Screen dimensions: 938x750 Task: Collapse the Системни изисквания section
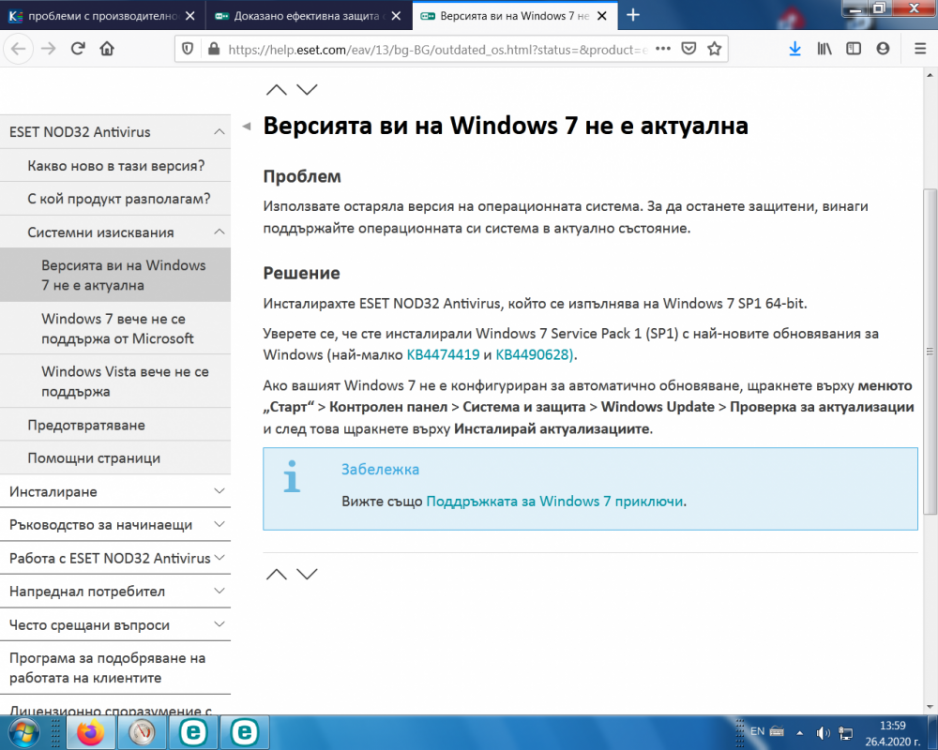point(220,232)
